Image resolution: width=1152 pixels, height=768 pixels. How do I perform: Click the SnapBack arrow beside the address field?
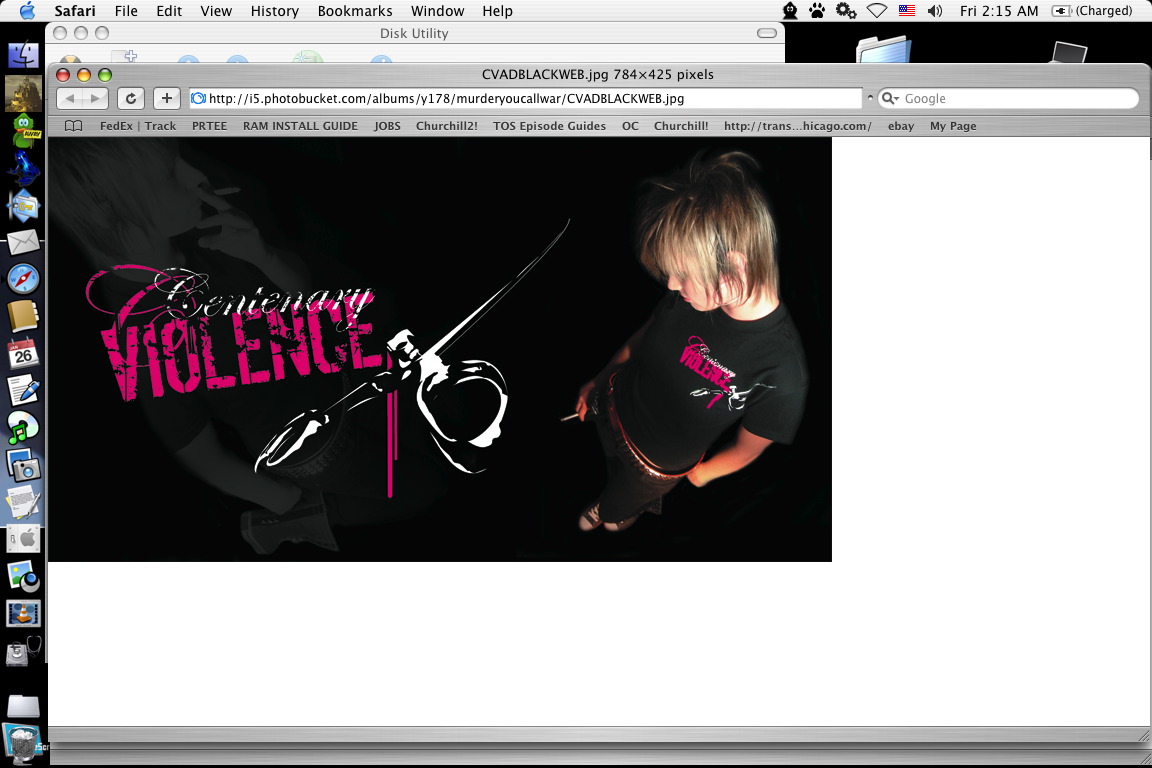coord(870,98)
